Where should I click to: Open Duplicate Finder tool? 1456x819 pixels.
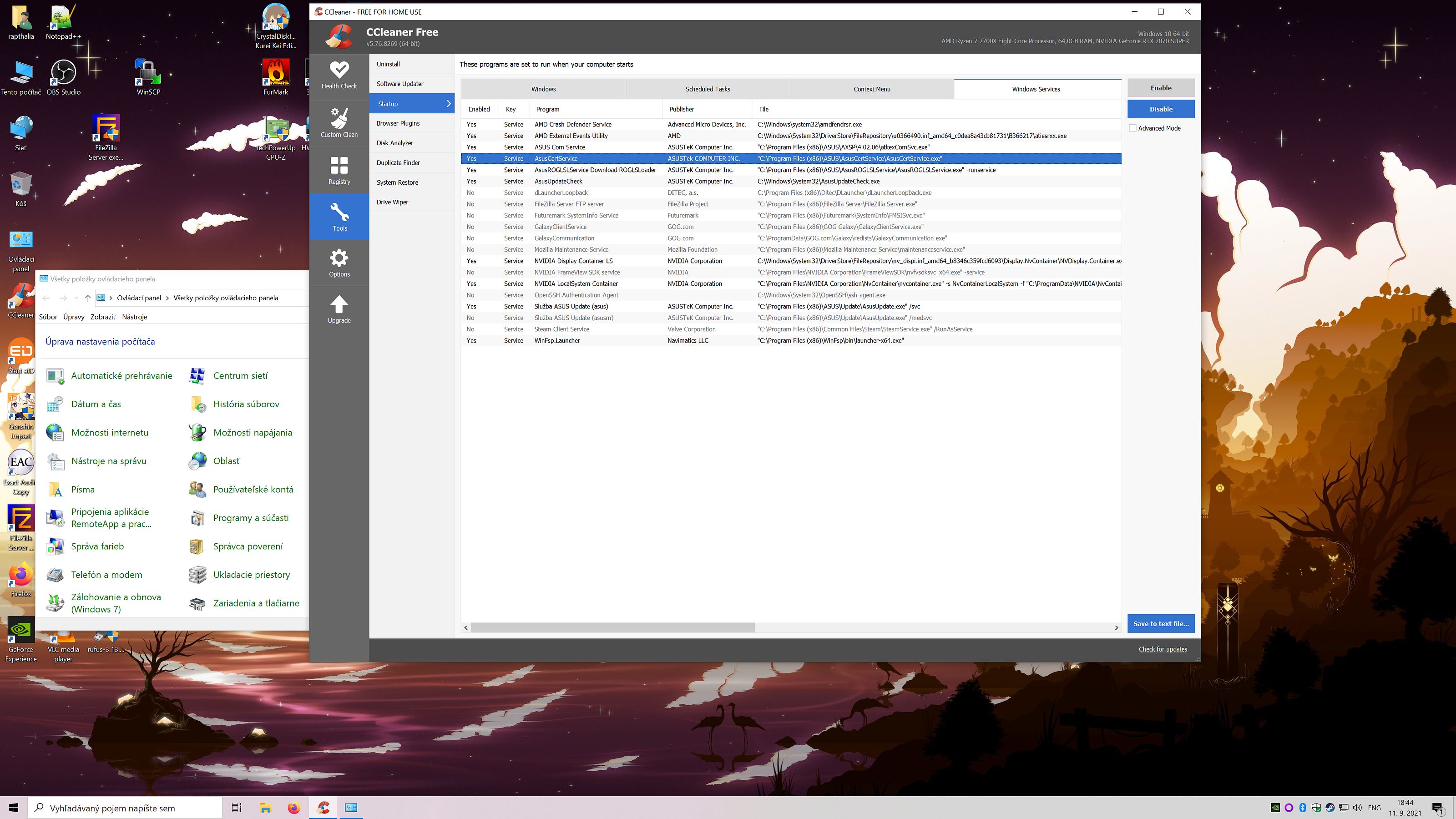pyautogui.click(x=412, y=163)
